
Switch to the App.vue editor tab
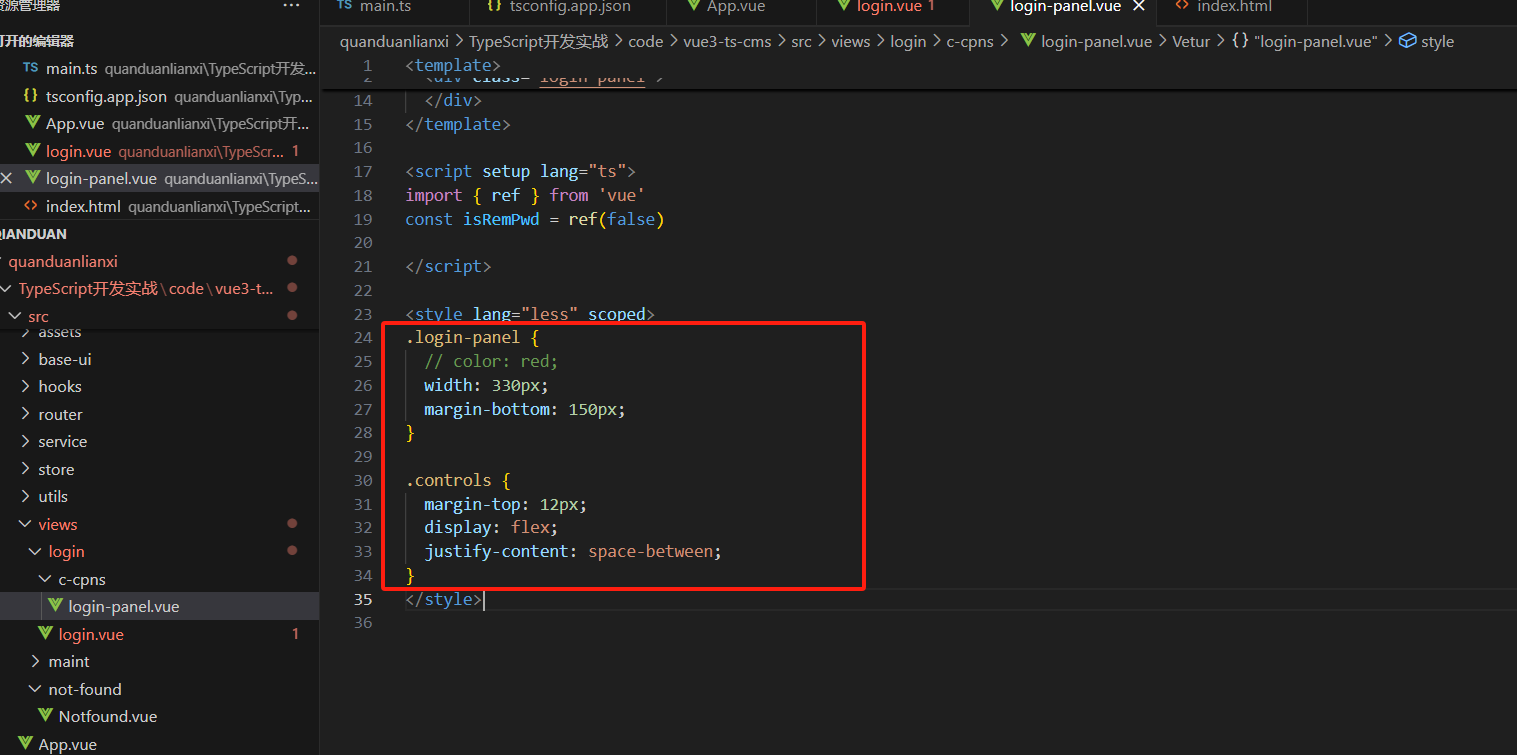click(x=736, y=7)
